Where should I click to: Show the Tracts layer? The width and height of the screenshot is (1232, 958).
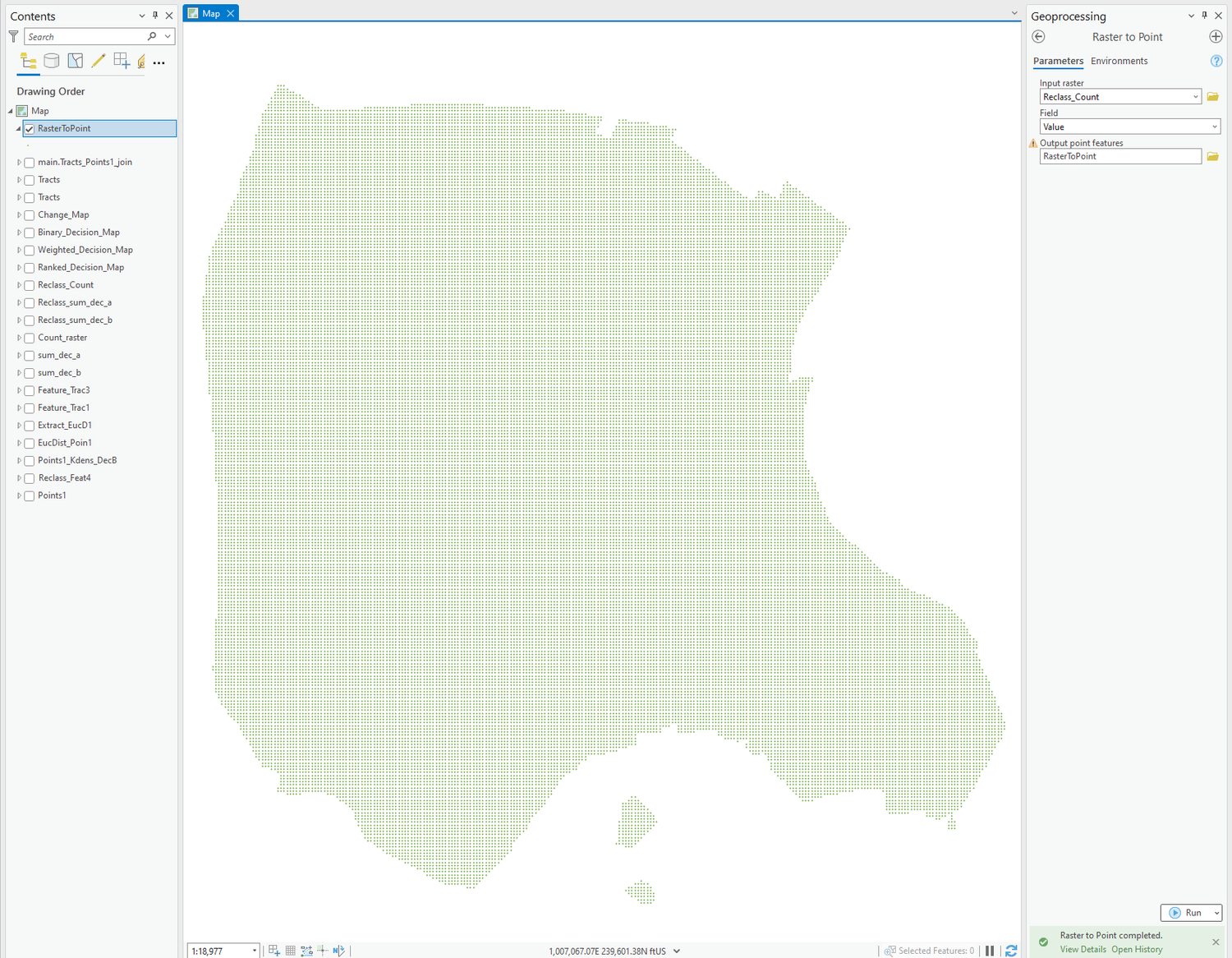pyautogui.click(x=29, y=180)
